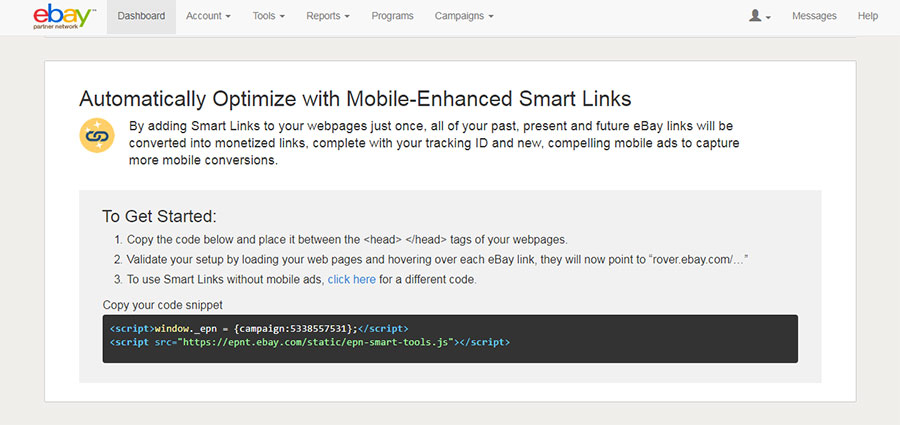Follow the 'click here' link for different code
Viewport: 900px width, 425px height.
coord(352,280)
